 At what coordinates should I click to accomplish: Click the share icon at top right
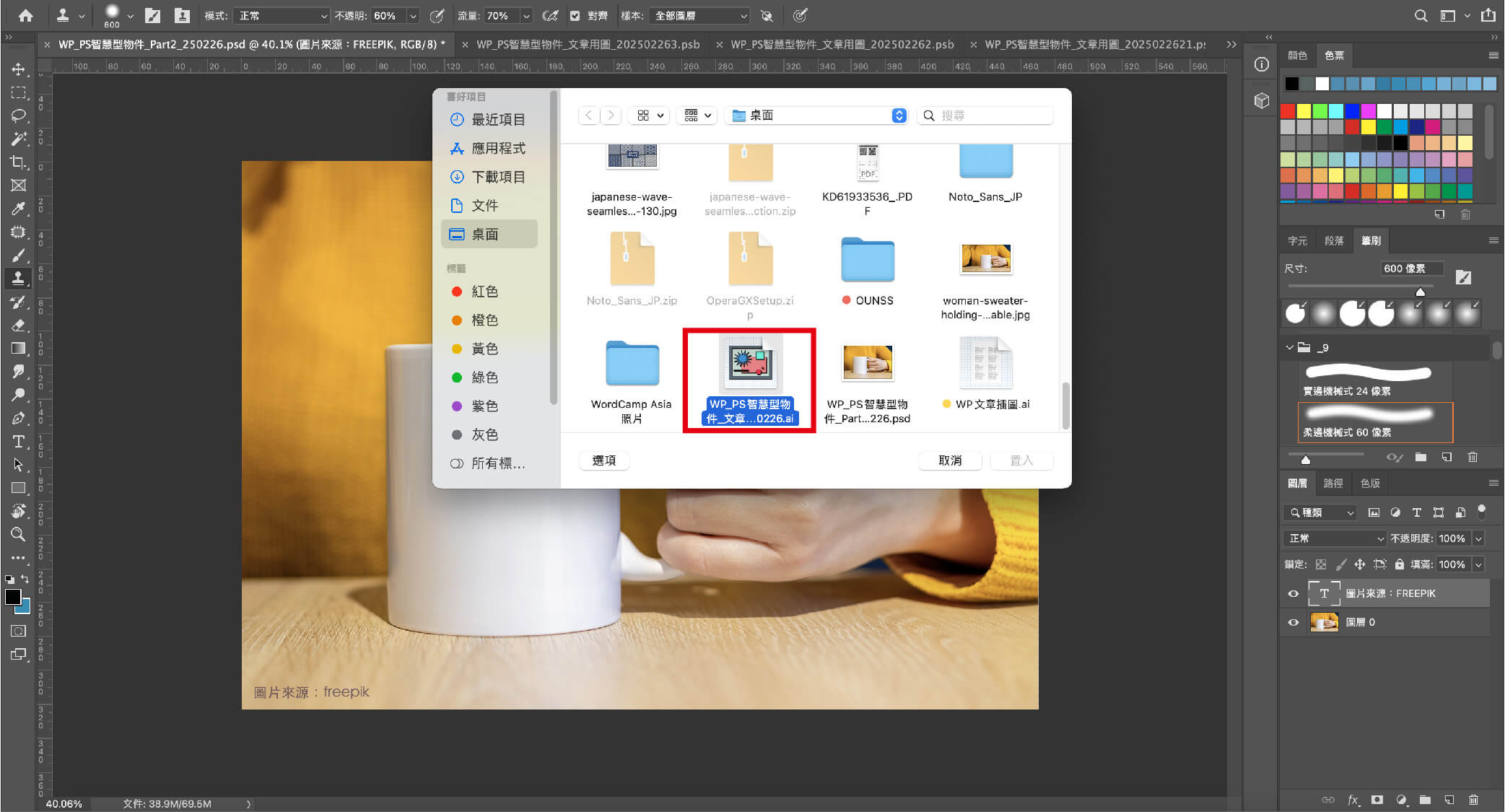pos(1488,15)
